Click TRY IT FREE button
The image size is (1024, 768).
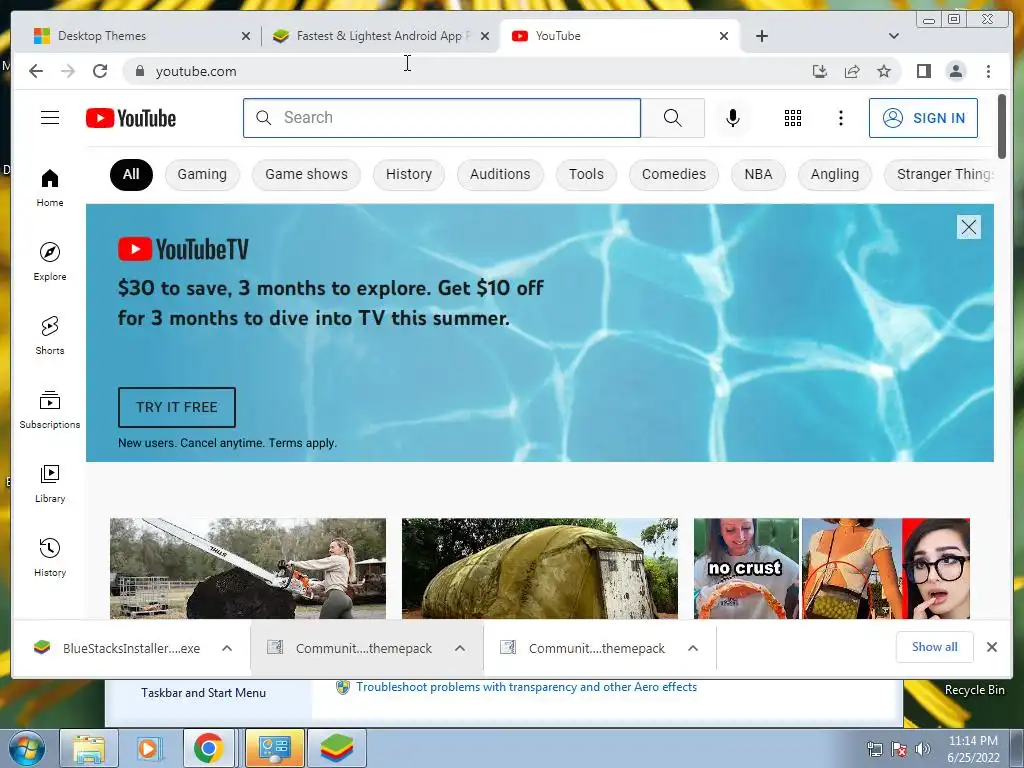coord(177,408)
